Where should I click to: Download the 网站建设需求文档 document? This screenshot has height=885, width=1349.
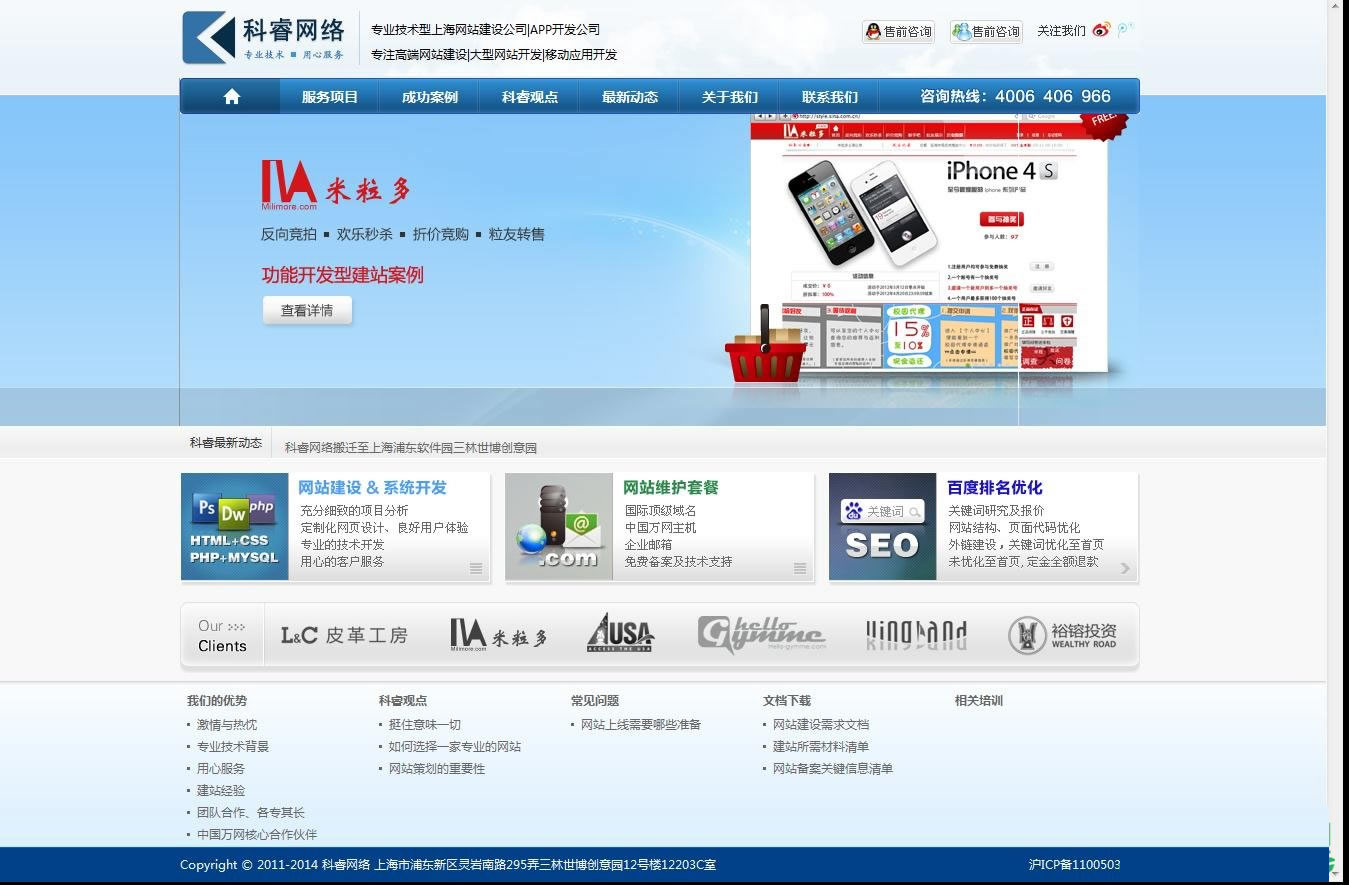821,724
